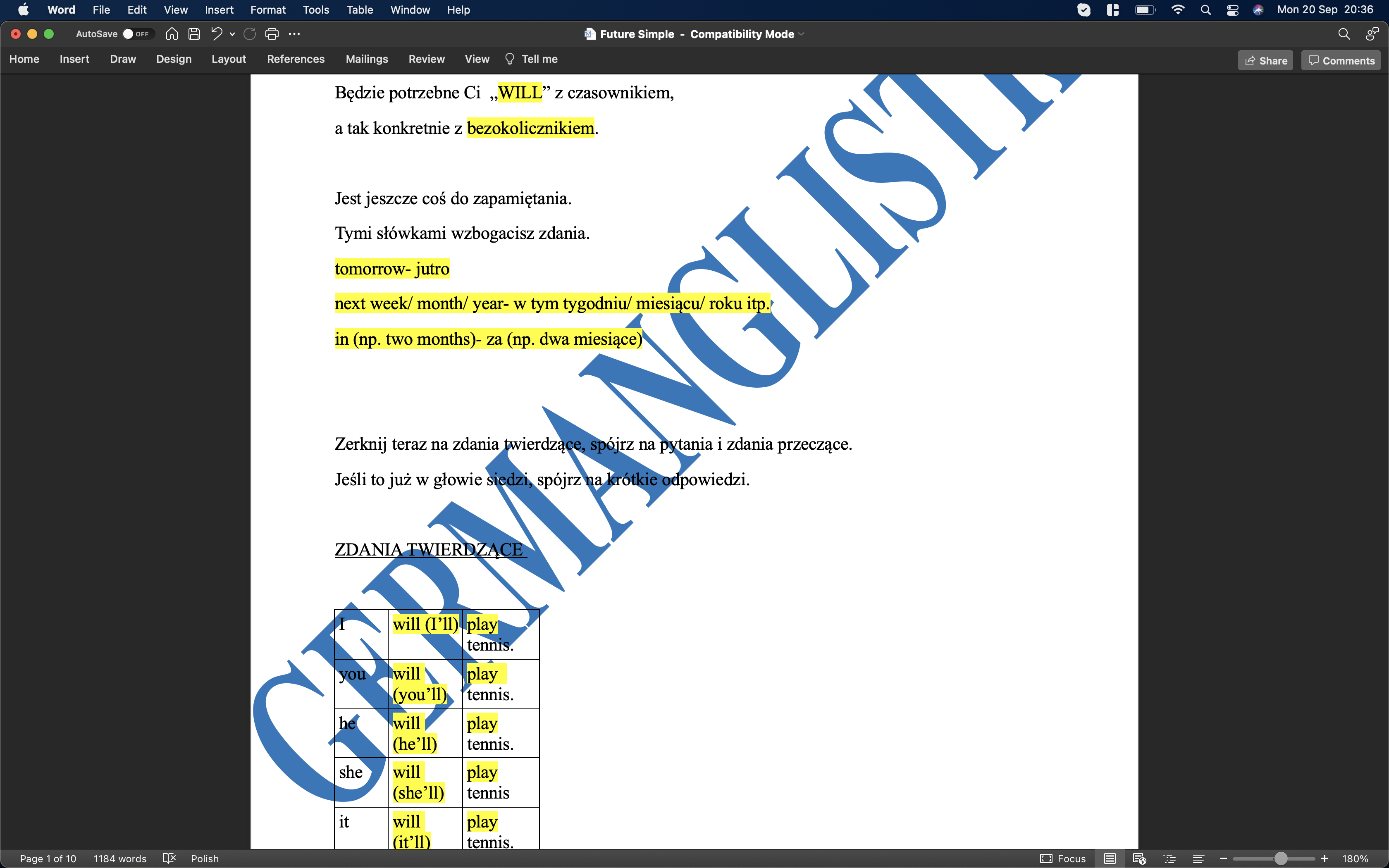
Task: Open the search magnifier in the title bar
Action: tap(1343, 34)
